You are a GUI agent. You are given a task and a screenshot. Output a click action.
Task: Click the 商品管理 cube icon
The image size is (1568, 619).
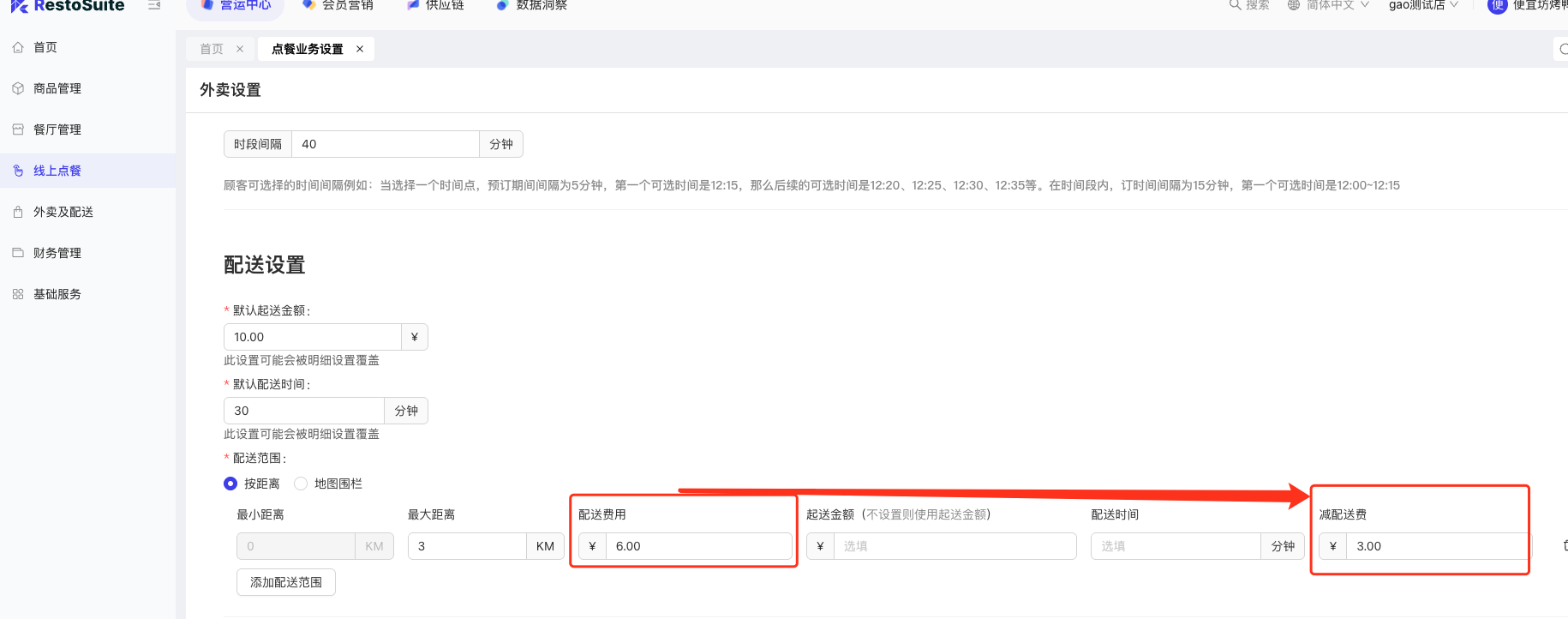point(18,88)
